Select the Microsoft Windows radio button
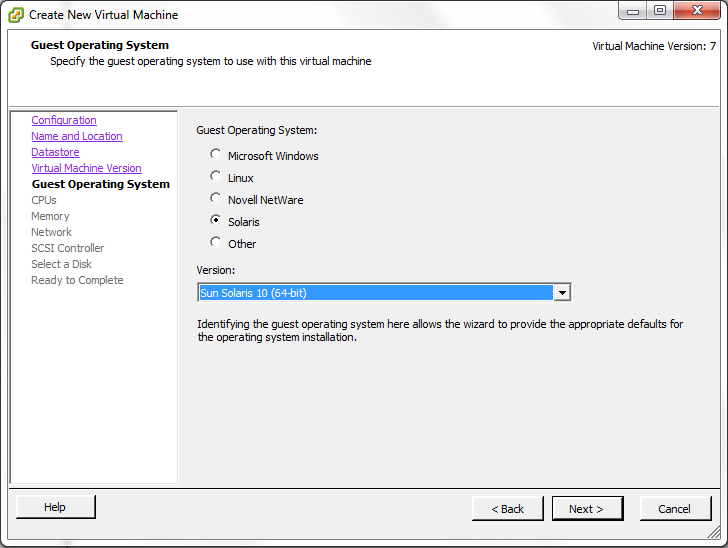Viewport: 728px width, 548px height. pyautogui.click(x=215, y=154)
